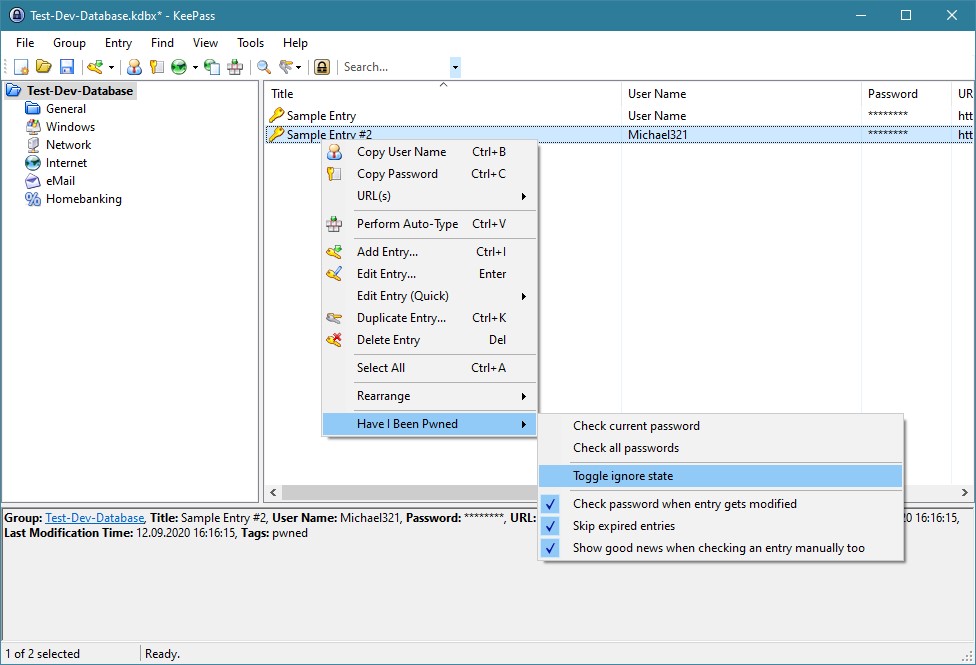This screenshot has height=665, width=976.
Task: Toggle Check password when entry gets modified
Action: point(721,504)
